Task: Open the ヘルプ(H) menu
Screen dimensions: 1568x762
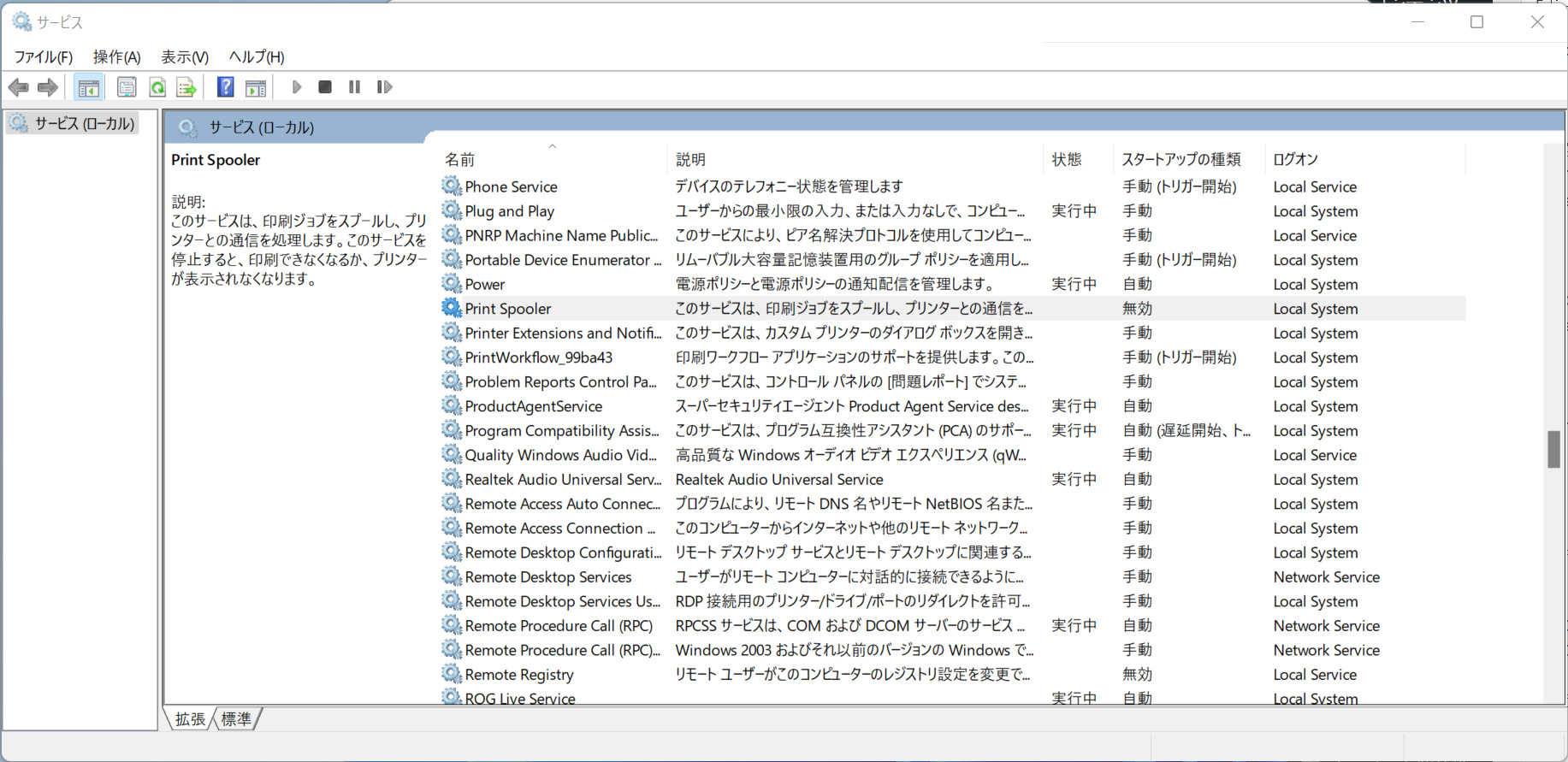Action: click(257, 56)
